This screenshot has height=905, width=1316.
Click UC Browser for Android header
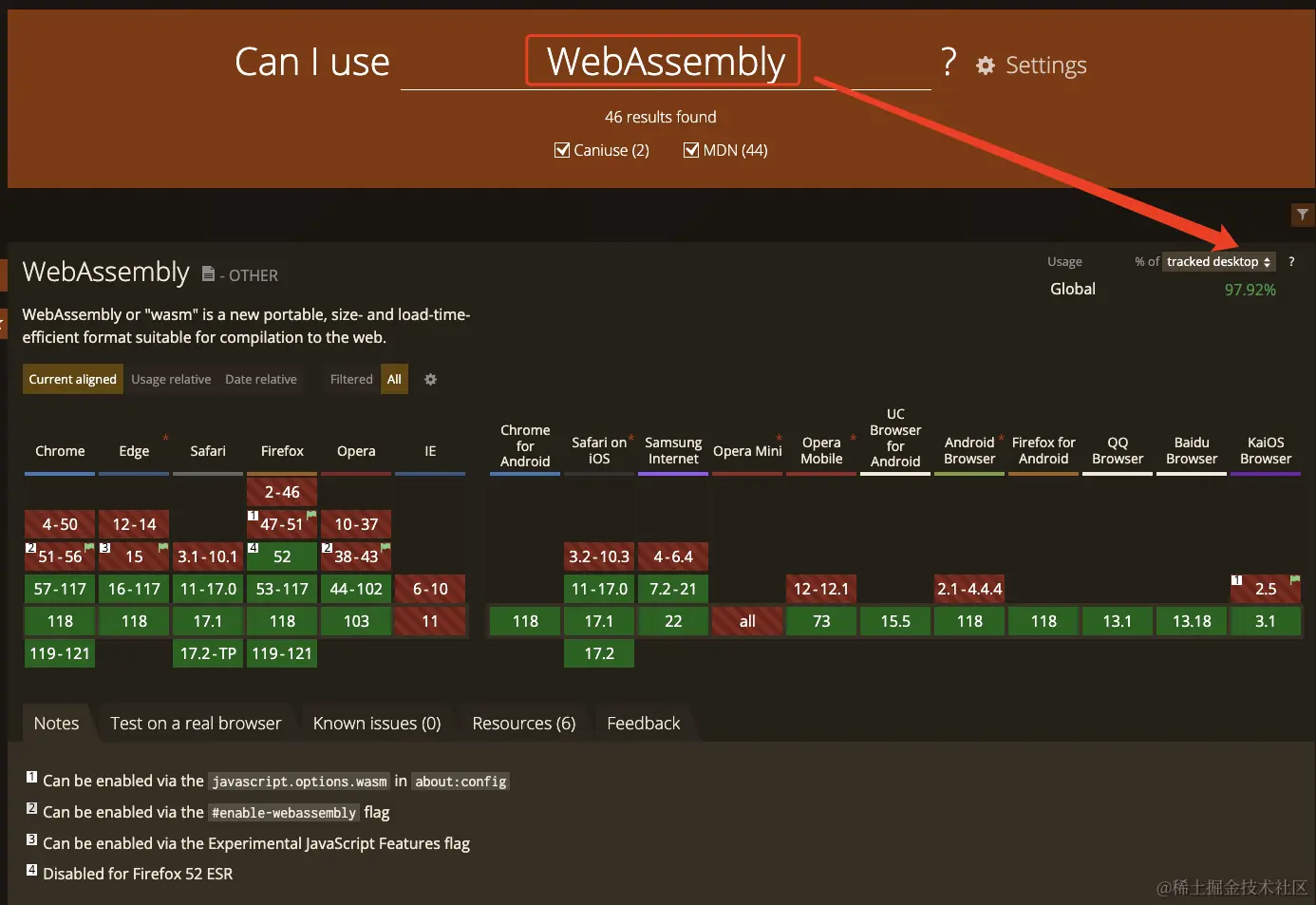pyautogui.click(x=895, y=439)
